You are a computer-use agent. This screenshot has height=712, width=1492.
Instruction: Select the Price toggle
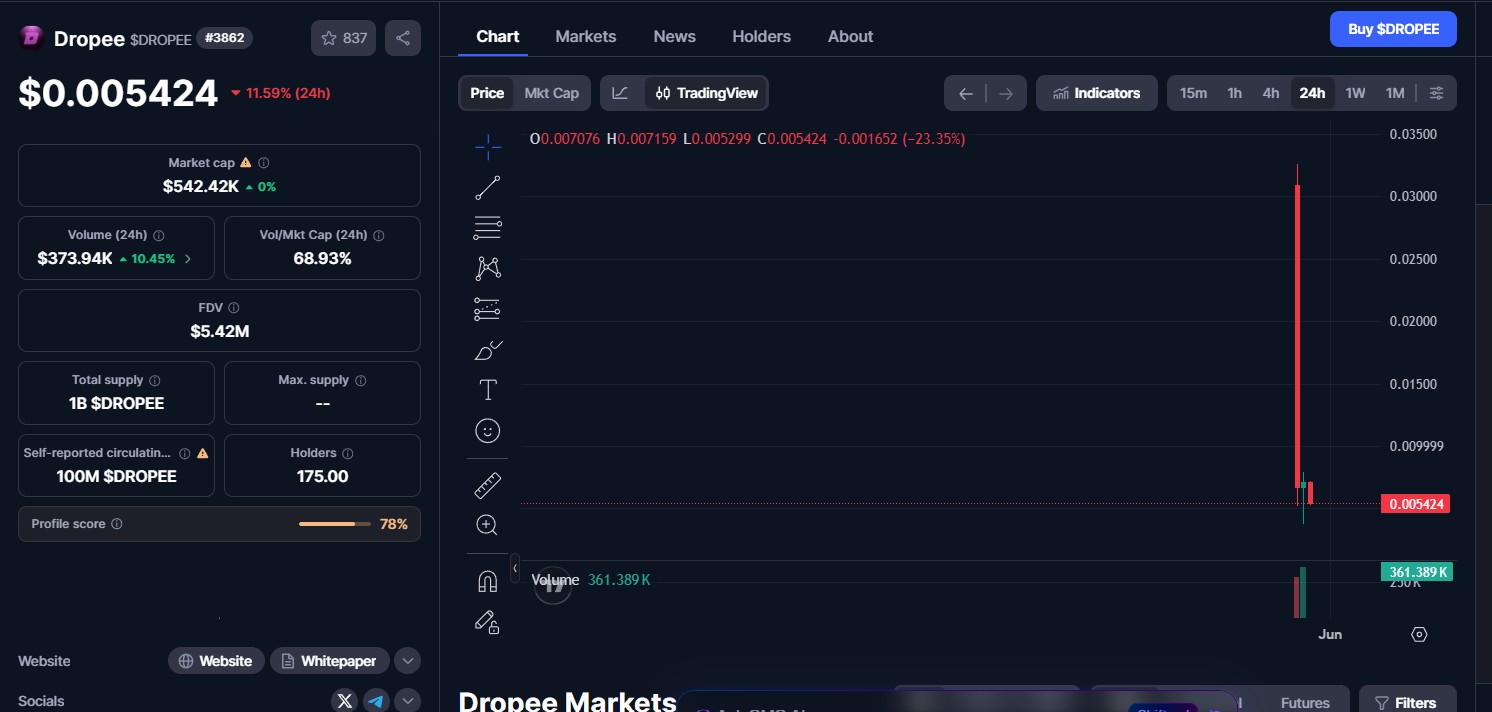487,93
